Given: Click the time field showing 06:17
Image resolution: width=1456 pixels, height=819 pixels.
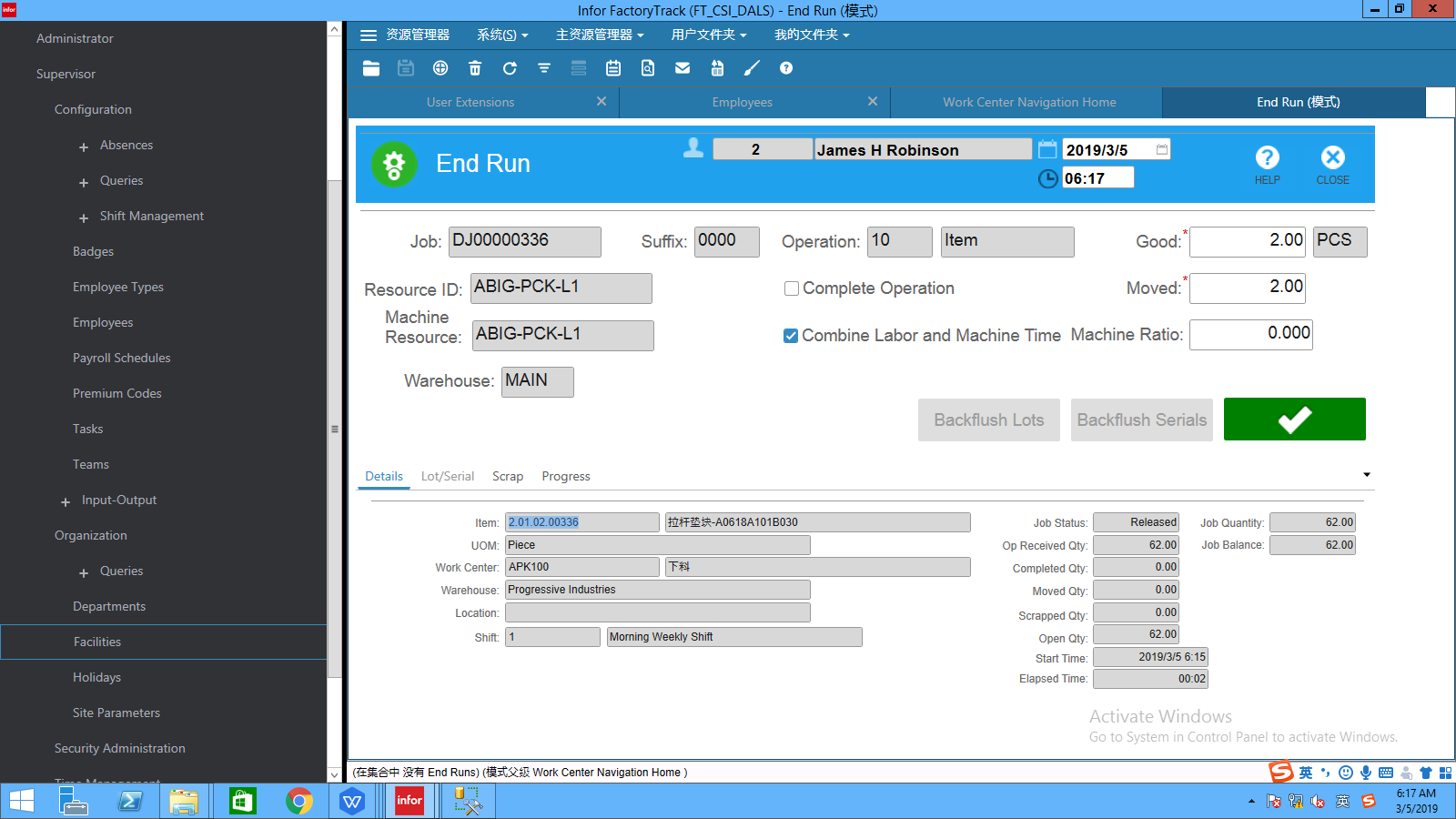Looking at the screenshot, I should point(1098,178).
